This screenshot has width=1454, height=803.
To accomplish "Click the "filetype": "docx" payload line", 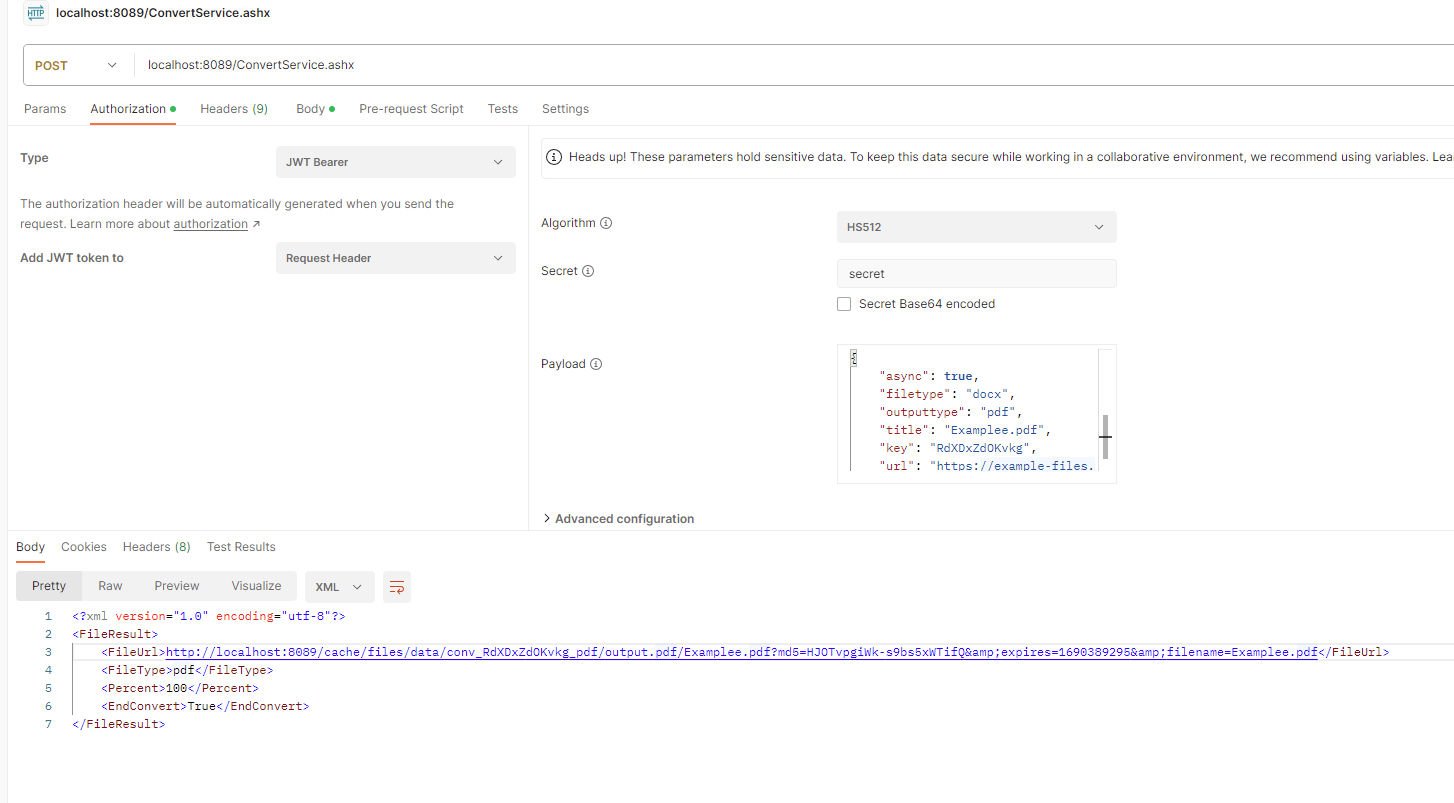I will [947, 394].
